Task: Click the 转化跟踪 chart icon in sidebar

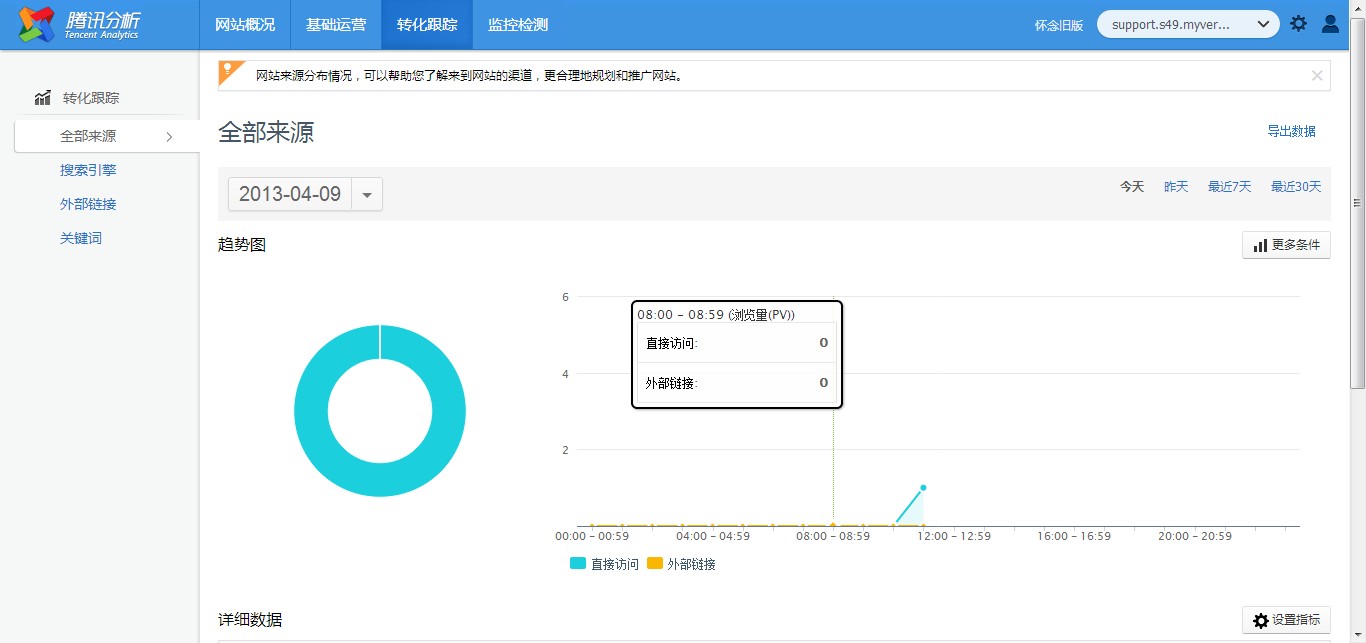Action: (42, 98)
